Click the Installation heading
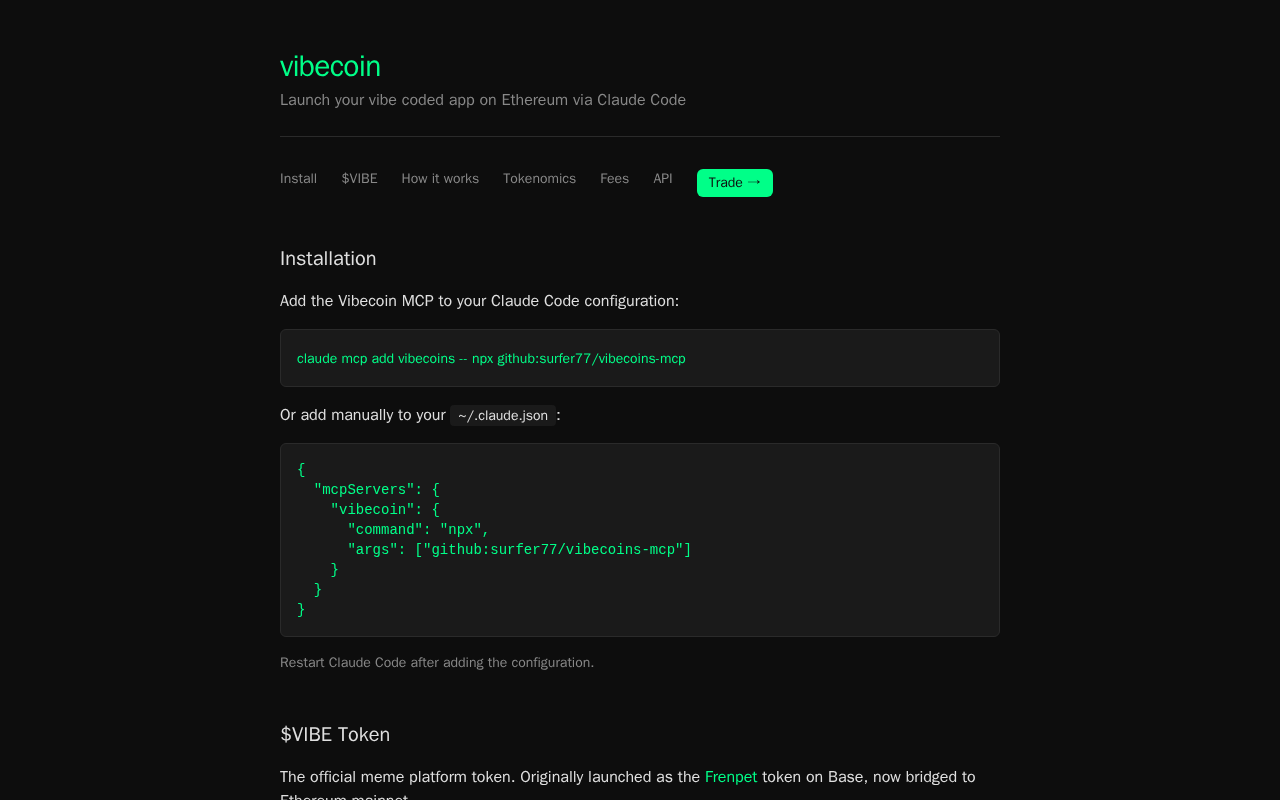Viewport: 1280px width, 800px height. coord(328,258)
